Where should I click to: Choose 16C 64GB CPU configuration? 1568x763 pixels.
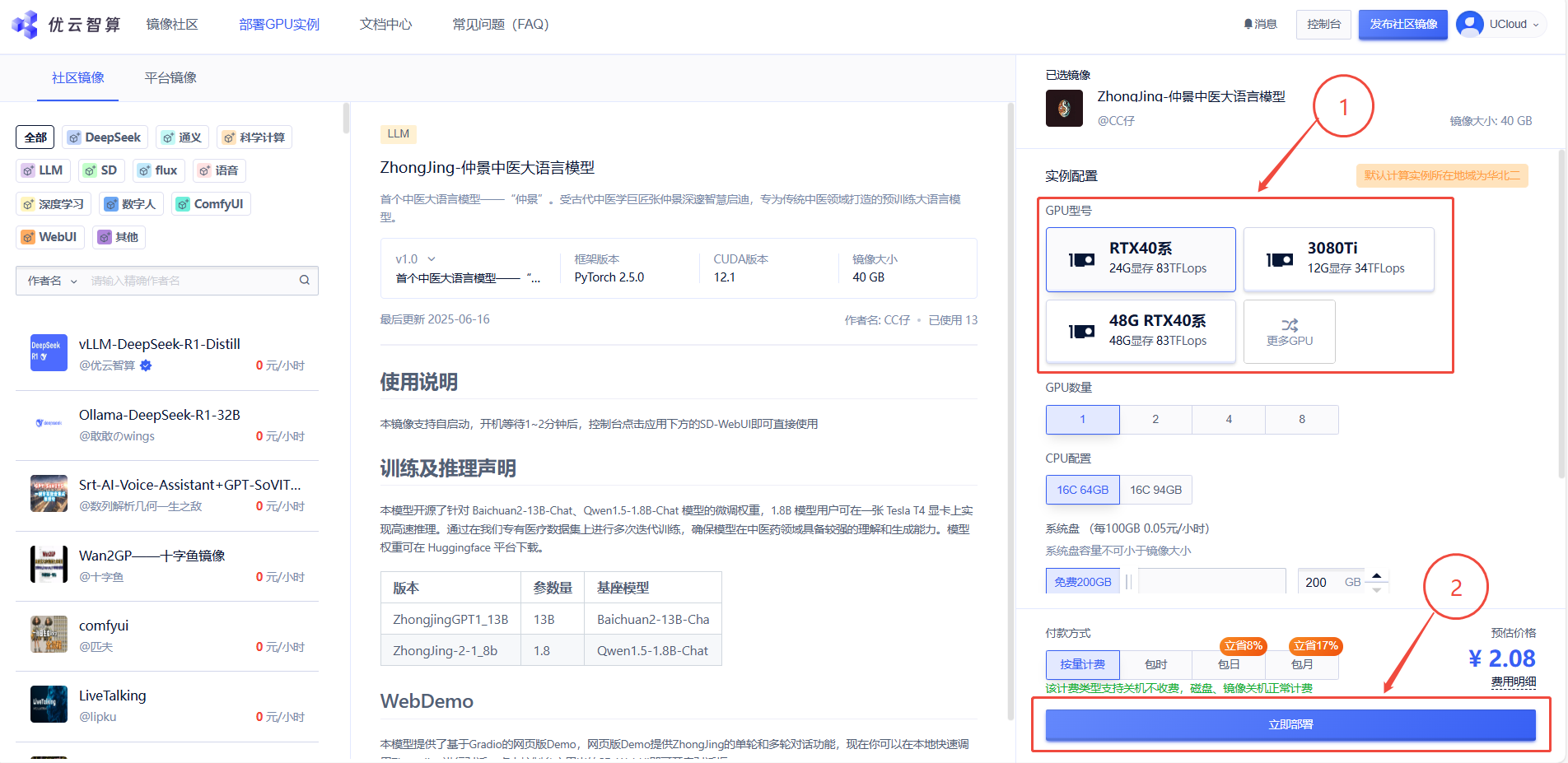(x=1082, y=490)
